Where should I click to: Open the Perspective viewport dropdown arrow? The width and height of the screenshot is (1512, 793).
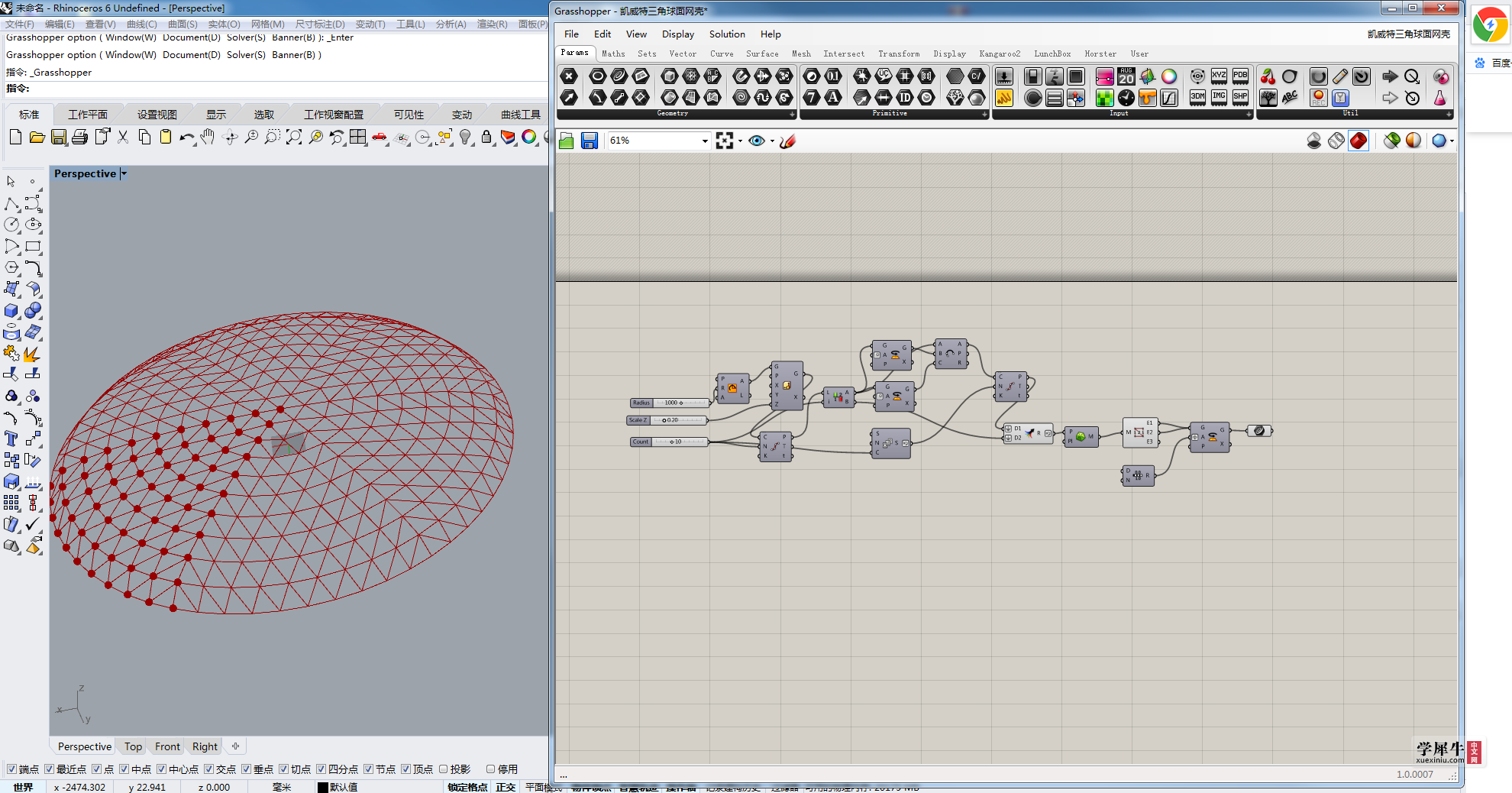(x=124, y=173)
